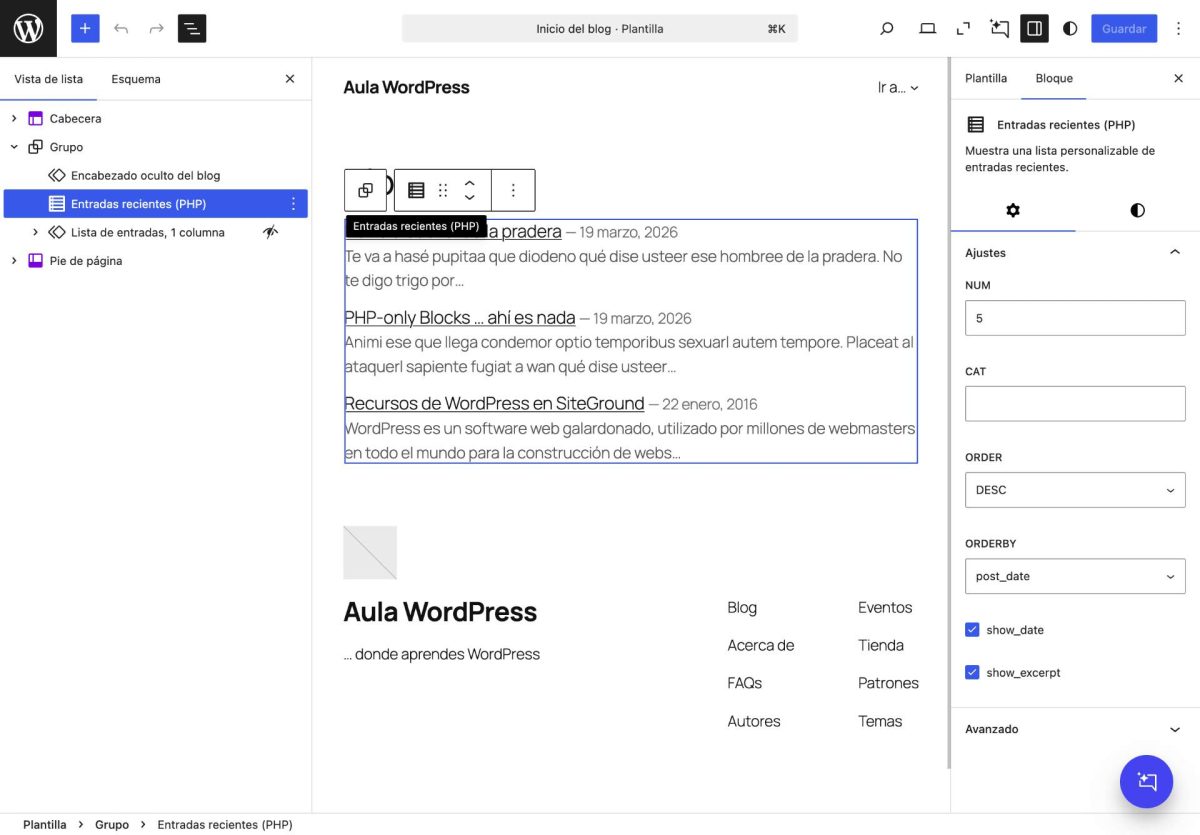Toggle visibility of Lista de entradas block
Viewport: 1200px width, 835px height.
270,231
